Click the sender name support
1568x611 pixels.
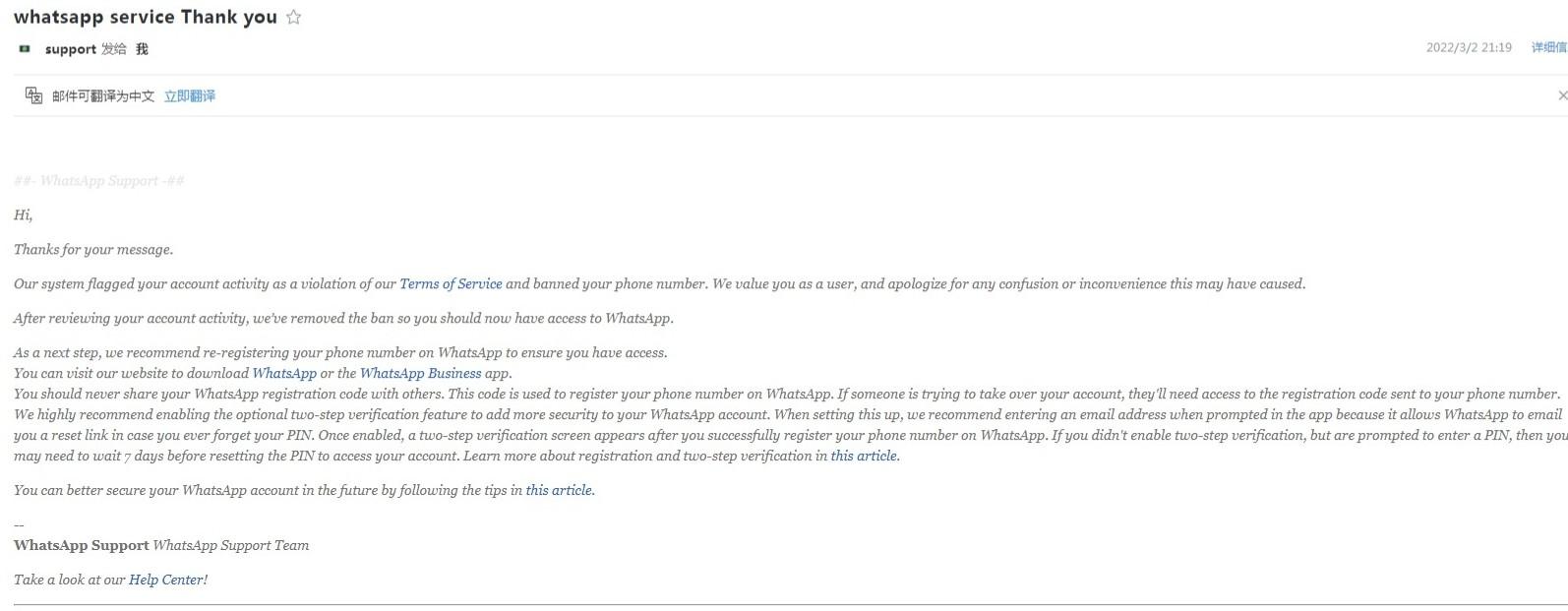tap(71, 49)
